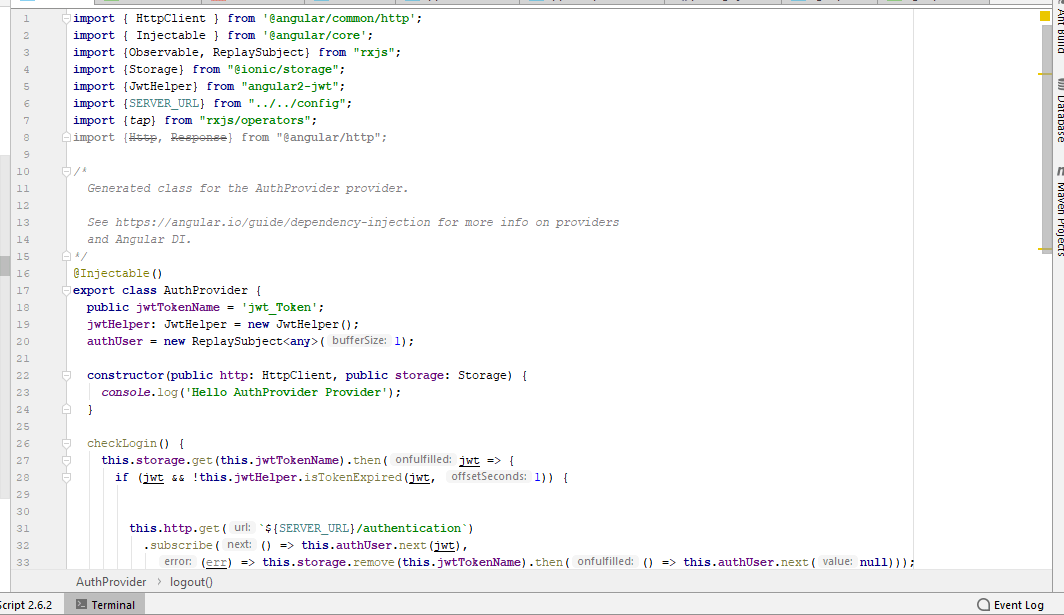Image resolution: width=1064 pixels, height=615 pixels.
Task: Click the Terminal tab's console icon
Action: [x=81, y=603]
